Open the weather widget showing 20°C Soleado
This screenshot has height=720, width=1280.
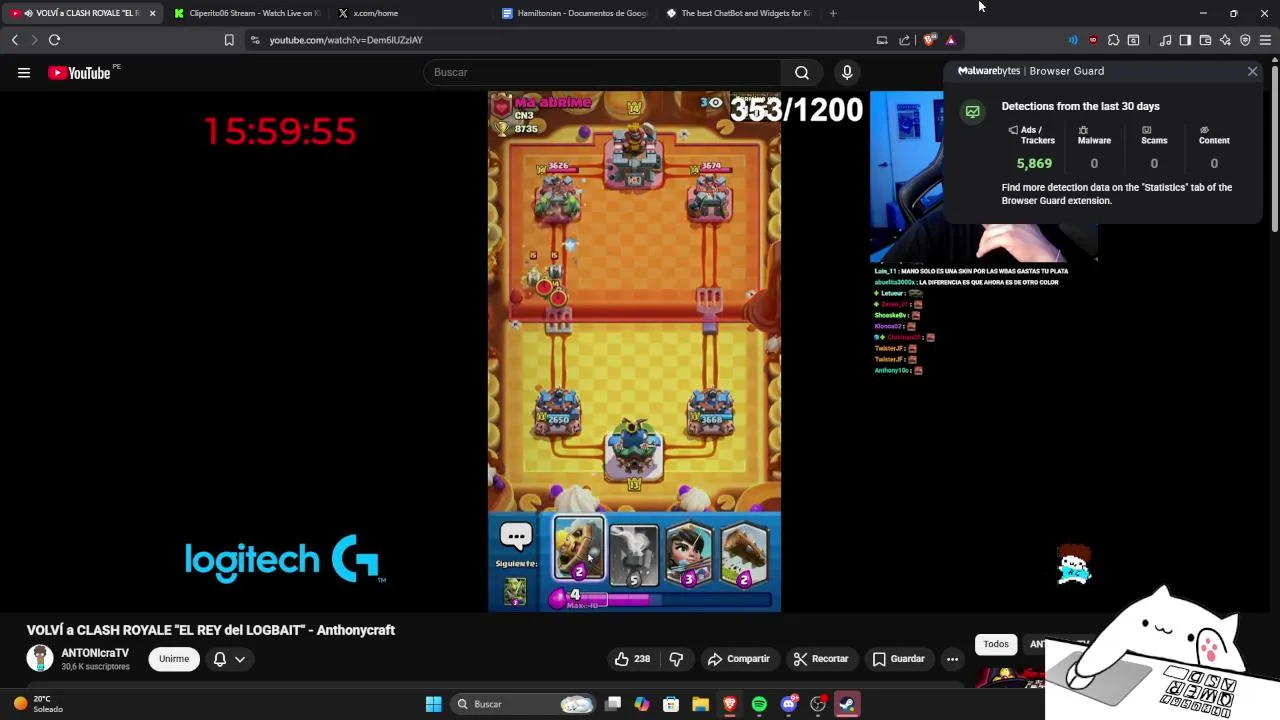(x=37, y=704)
